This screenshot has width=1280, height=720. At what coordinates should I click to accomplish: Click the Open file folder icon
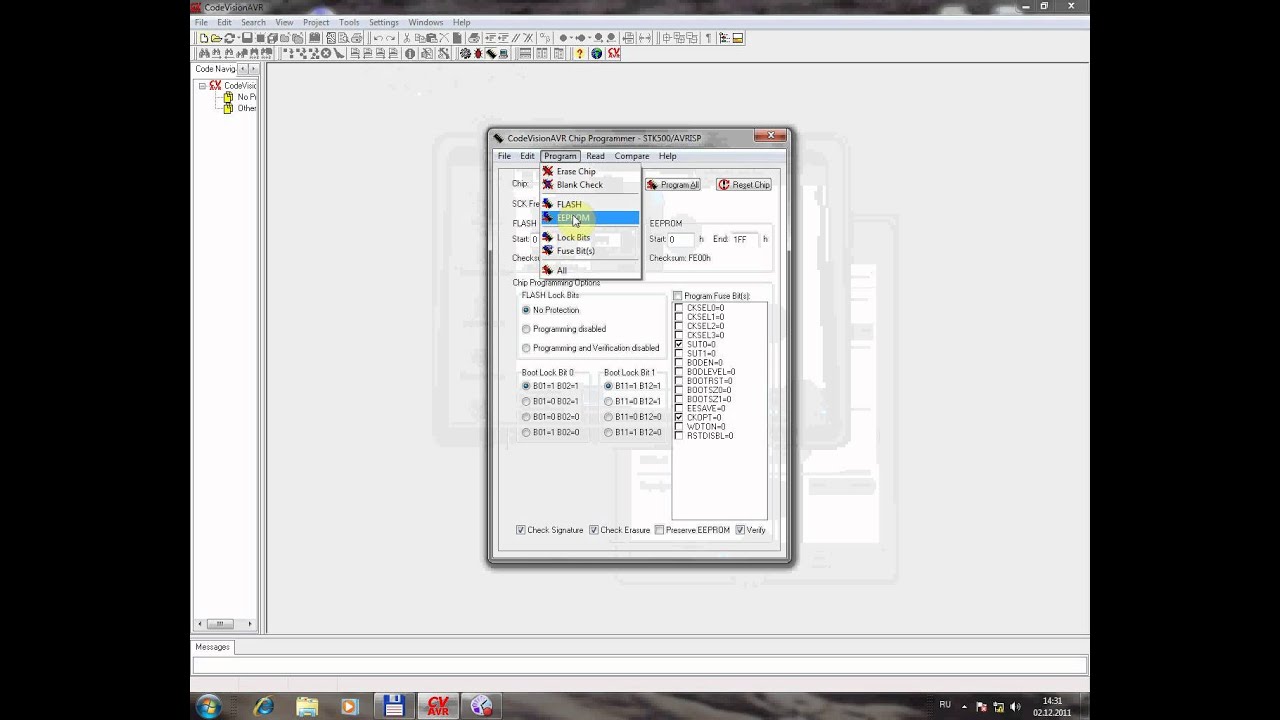coord(215,38)
